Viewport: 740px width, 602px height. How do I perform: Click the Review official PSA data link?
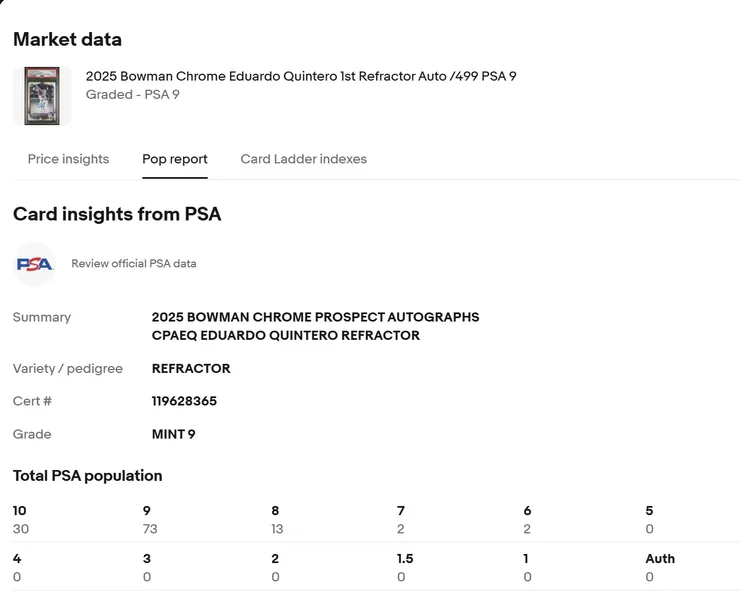[134, 264]
